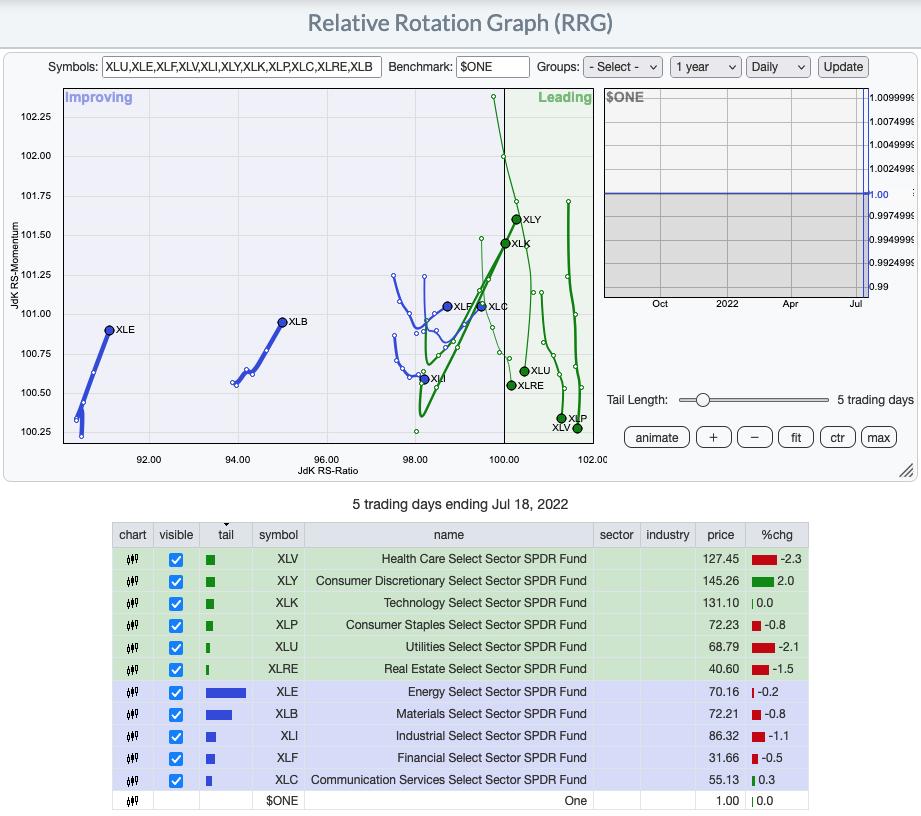Click the ctr button
This screenshot has width=921, height=816.
[837, 438]
